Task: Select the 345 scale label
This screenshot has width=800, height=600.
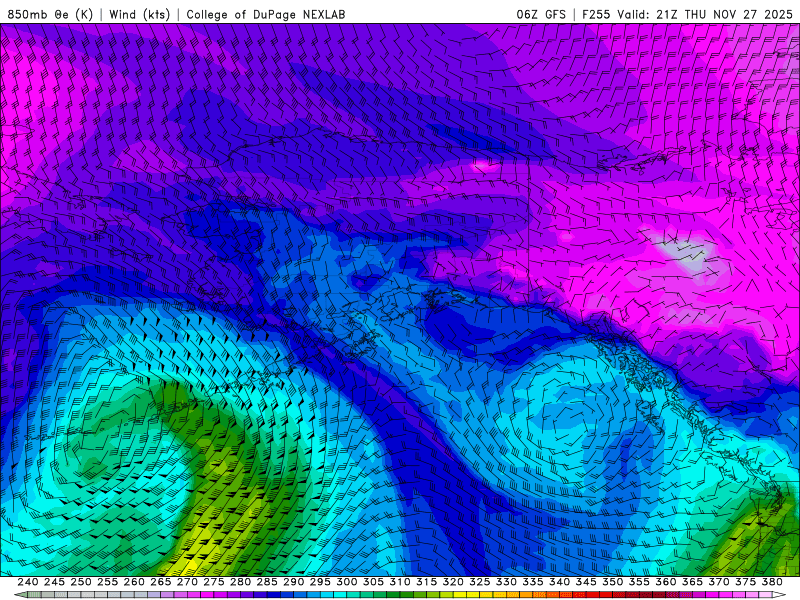Action: [x=586, y=582]
